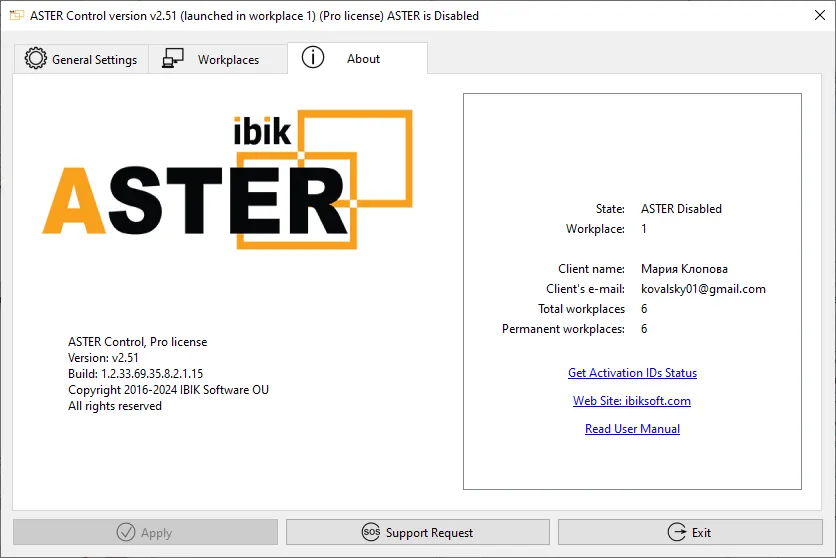Click the client's e-mail address text
Screen dimensions: 836x558
(x=703, y=289)
